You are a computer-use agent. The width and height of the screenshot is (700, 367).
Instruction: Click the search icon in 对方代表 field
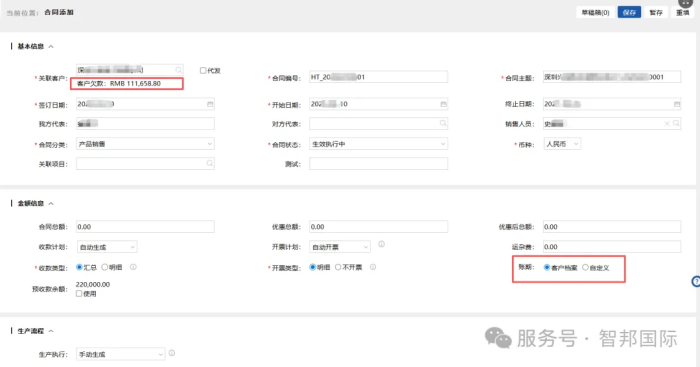click(443, 123)
